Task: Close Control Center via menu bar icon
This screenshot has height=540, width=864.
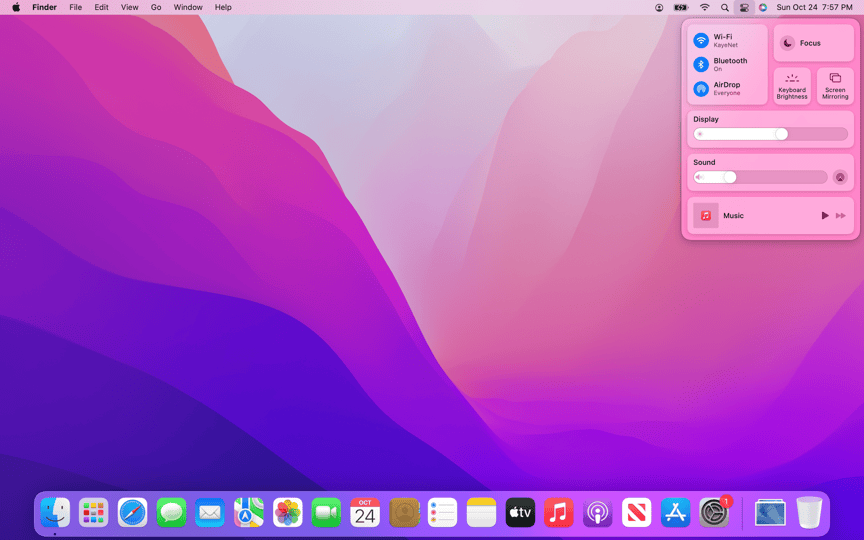Action: pos(744,7)
